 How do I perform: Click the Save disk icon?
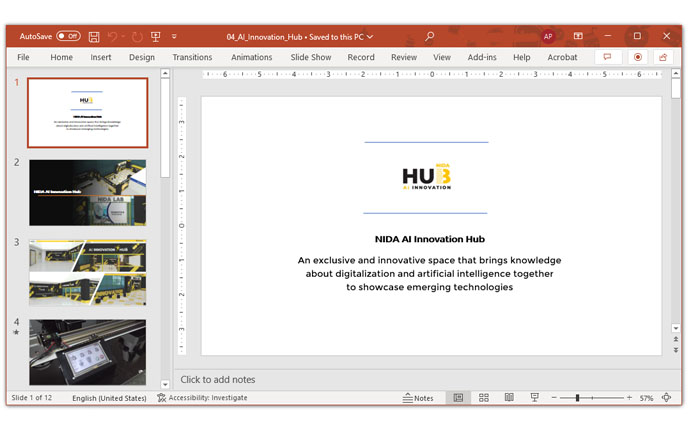[94, 36]
